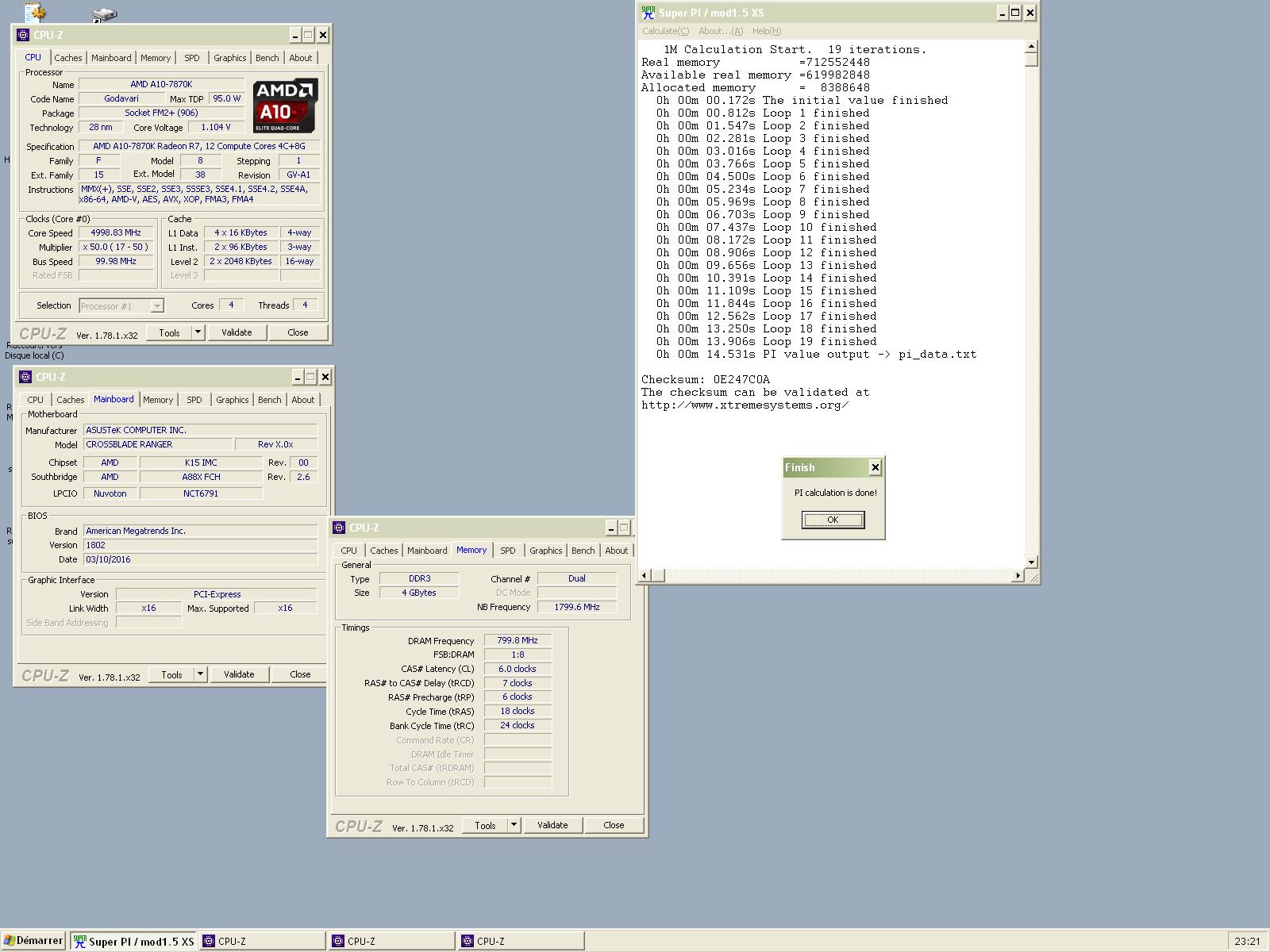
Task: Minimize the Memory CPU-Z window
Action: coord(611,528)
